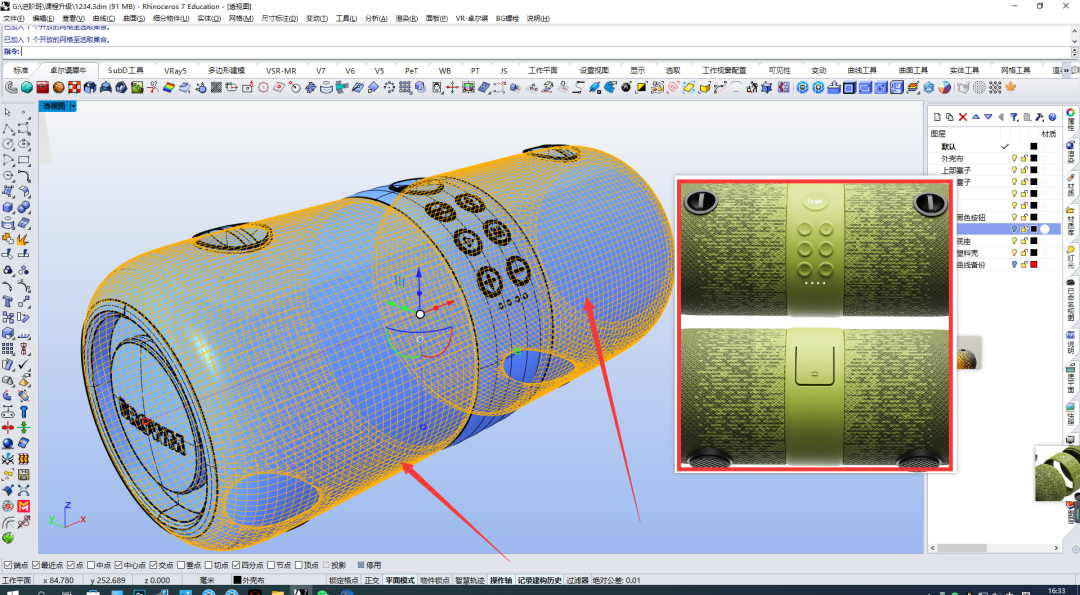1080x595 pixels.
Task: Open the 透视图 viewport dropdown arrow
Action: coord(73,106)
